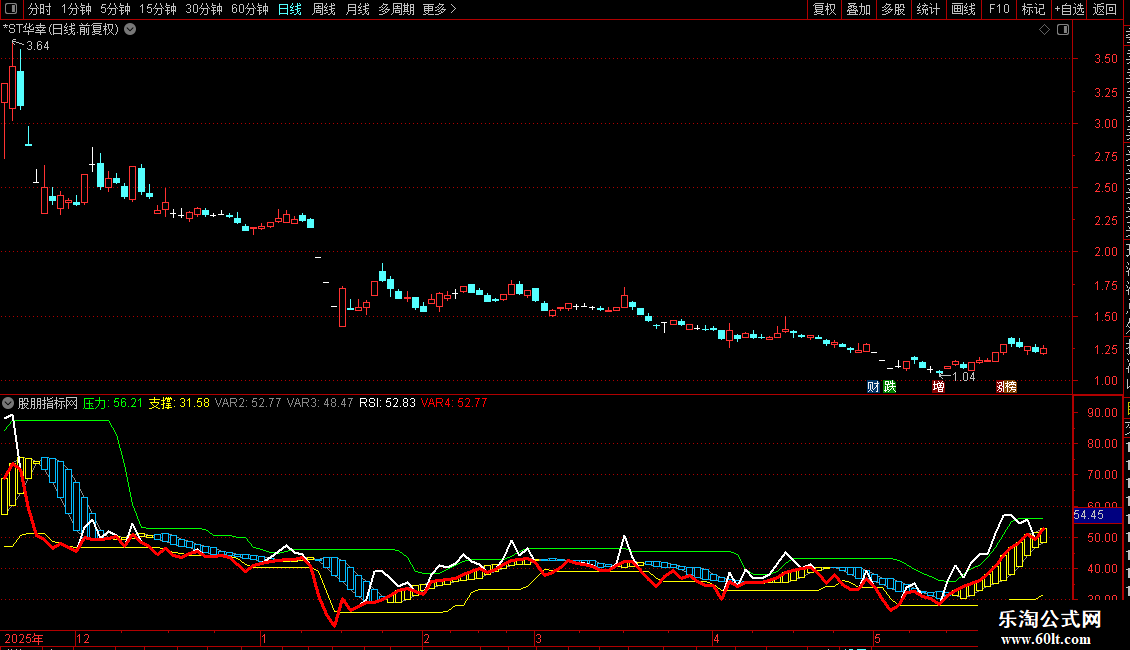Click the 压力: 56.21 indicator value
This screenshot has height=650, width=1130.
[x=113, y=403]
